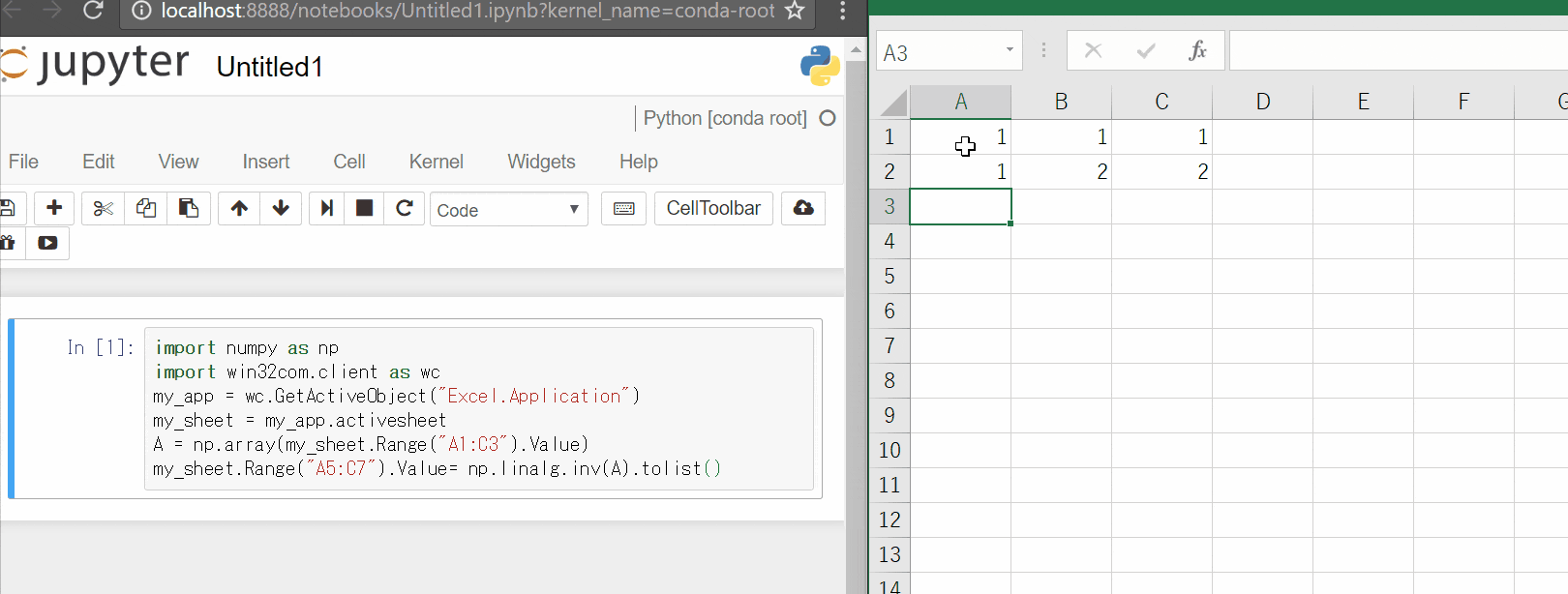This screenshot has height=594, width=1568.
Task: Click the Untitled1 notebook title to rename
Action: click(x=270, y=67)
